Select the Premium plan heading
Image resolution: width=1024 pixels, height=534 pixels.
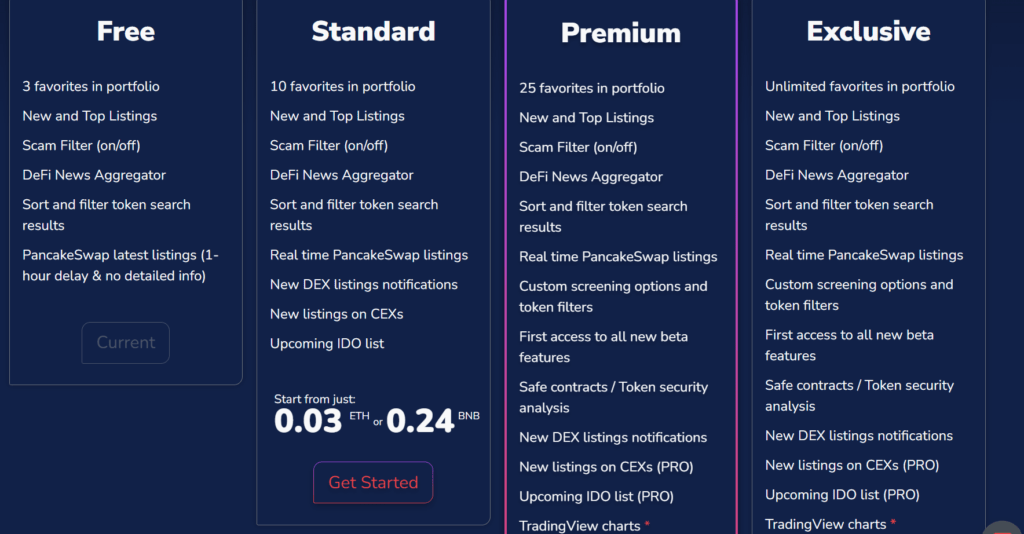[620, 33]
